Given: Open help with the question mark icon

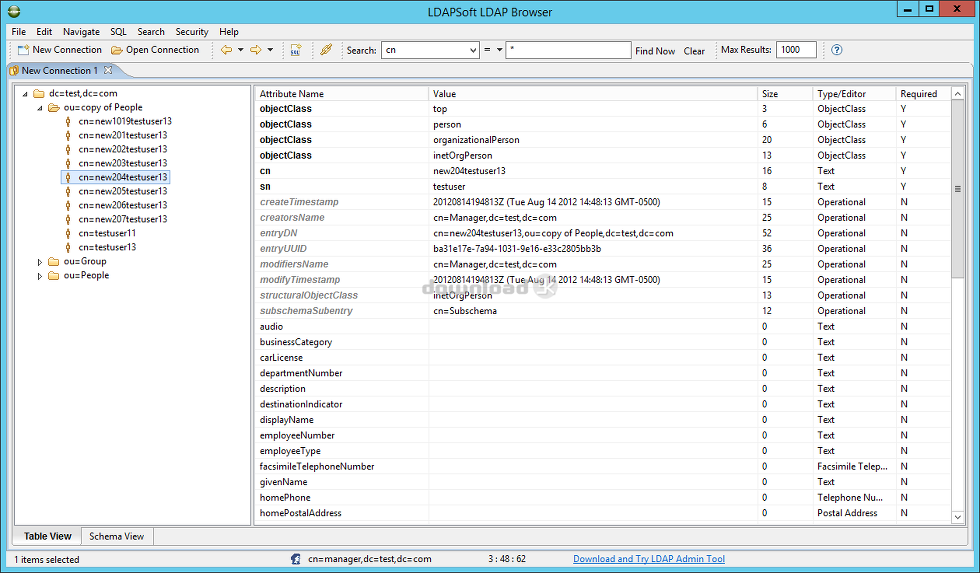Looking at the screenshot, I should coord(837,50).
